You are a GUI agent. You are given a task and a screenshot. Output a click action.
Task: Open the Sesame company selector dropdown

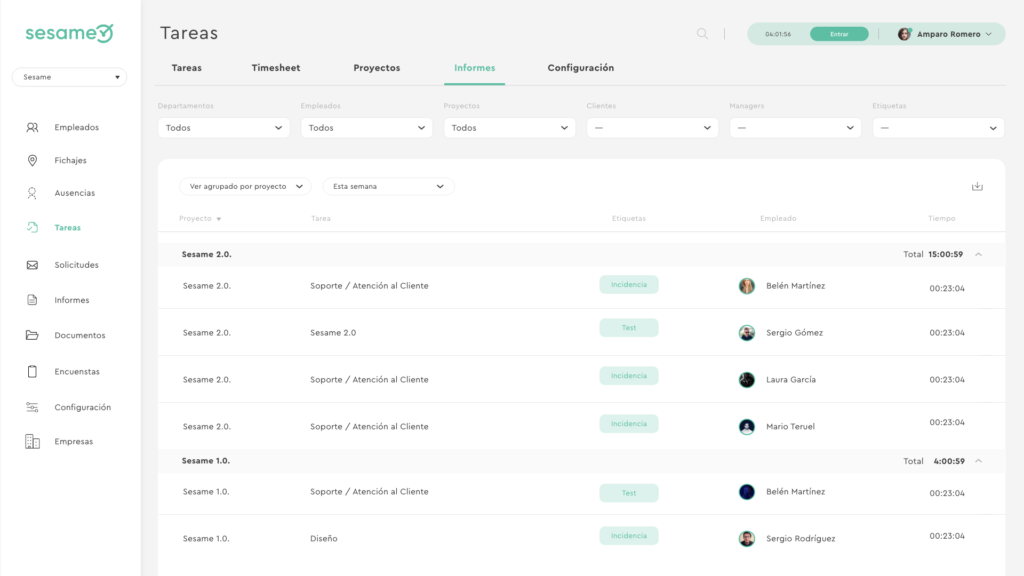click(69, 77)
